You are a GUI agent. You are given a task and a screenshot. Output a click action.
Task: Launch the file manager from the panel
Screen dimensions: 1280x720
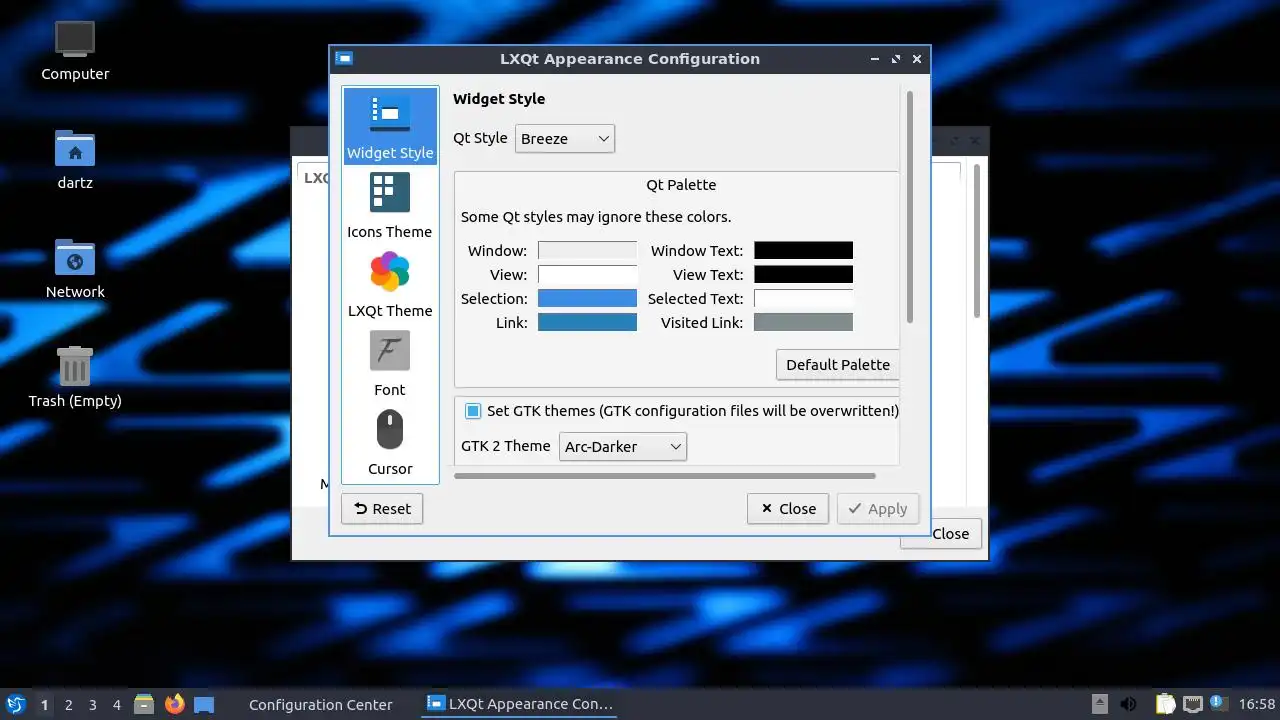point(144,704)
